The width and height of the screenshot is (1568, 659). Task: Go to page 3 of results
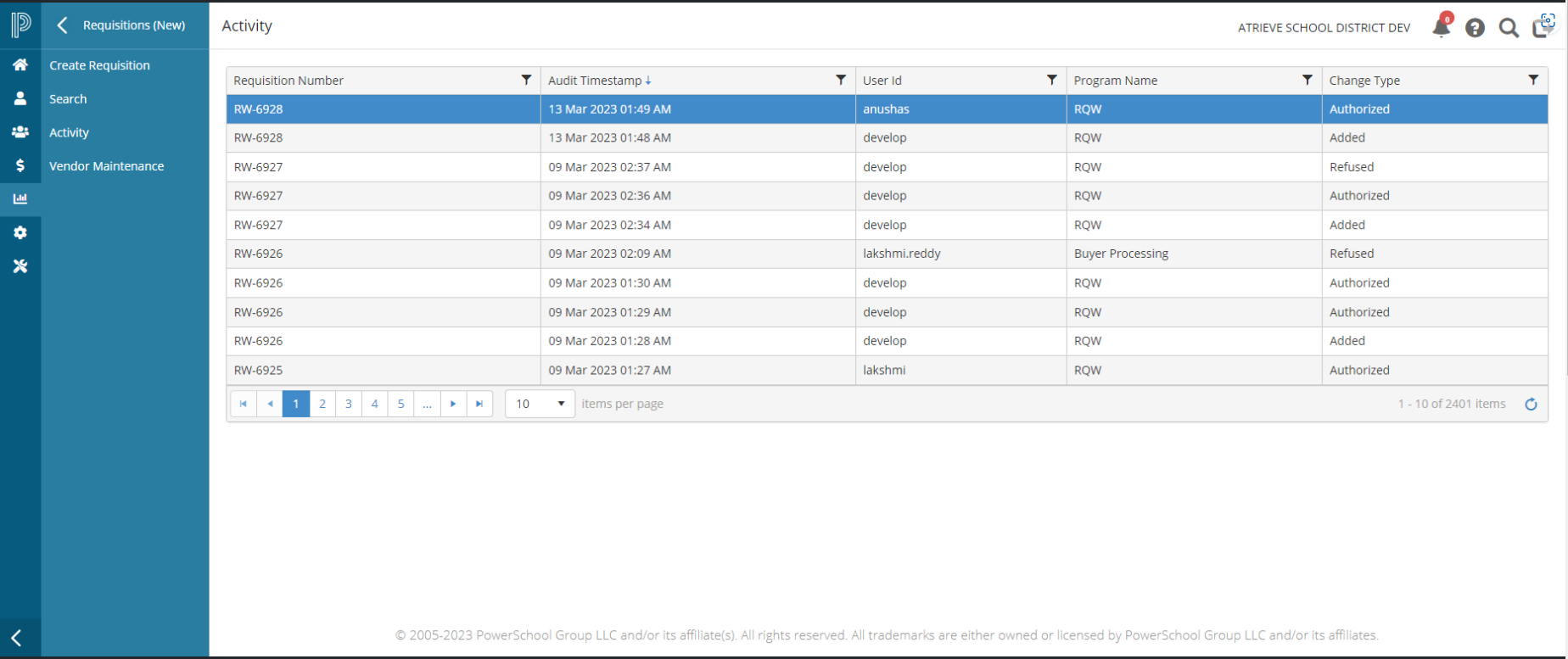tap(348, 404)
